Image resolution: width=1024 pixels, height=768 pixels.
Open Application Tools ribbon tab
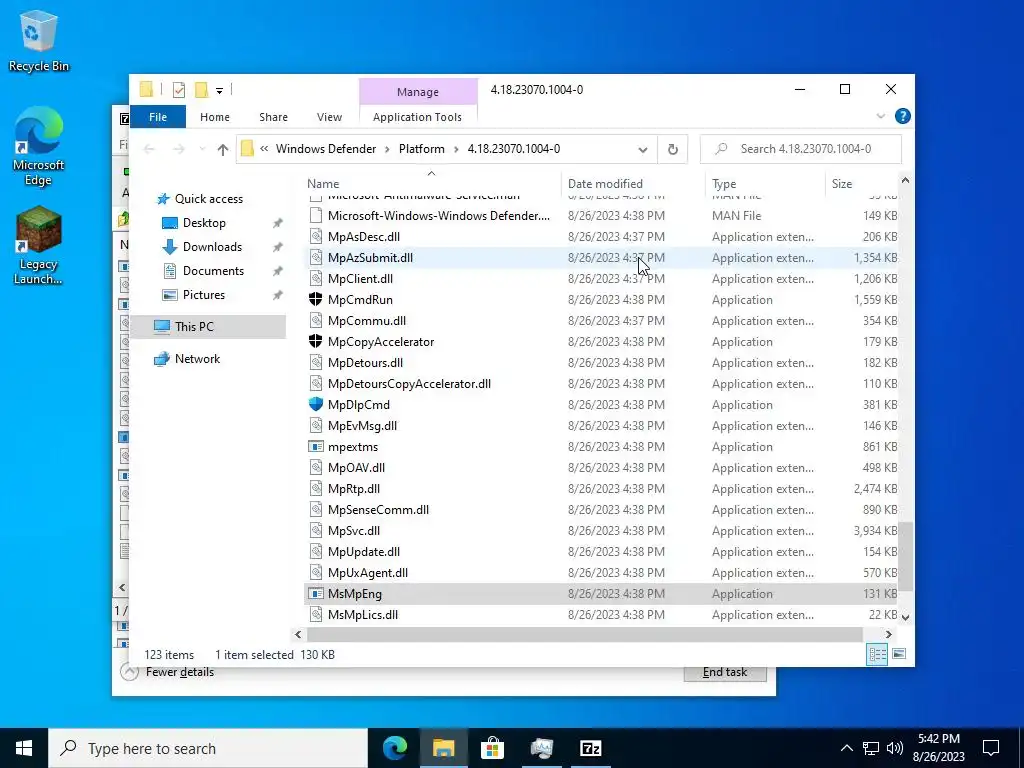[417, 117]
